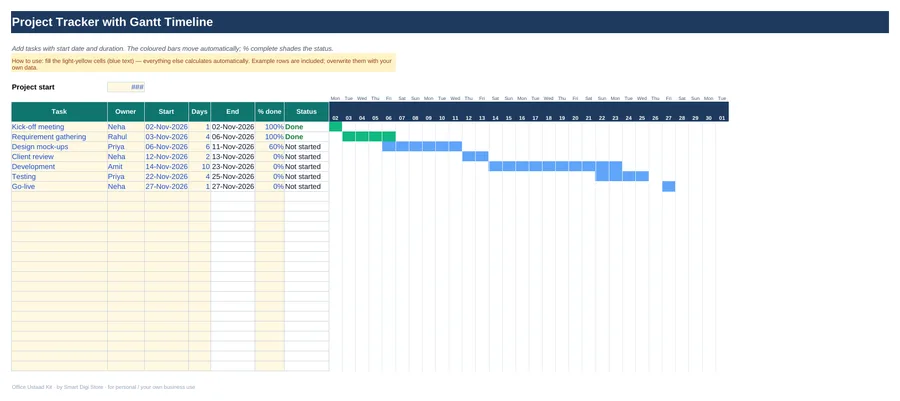Image resolution: width=900 pixels, height=401 pixels.
Task: Select the 'Project Tracker with Gantt Timeline' title
Action: 112,22
